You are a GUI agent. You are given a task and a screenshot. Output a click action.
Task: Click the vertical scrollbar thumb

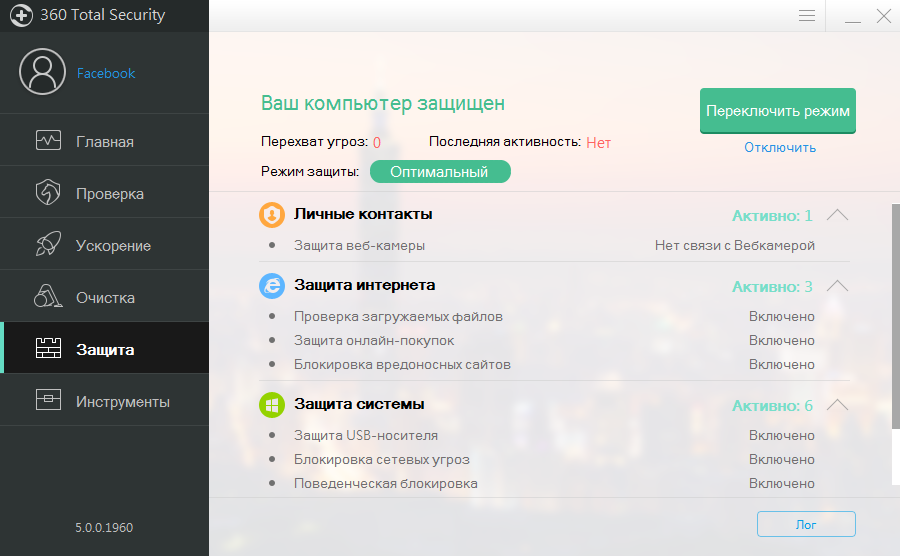click(895, 316)
